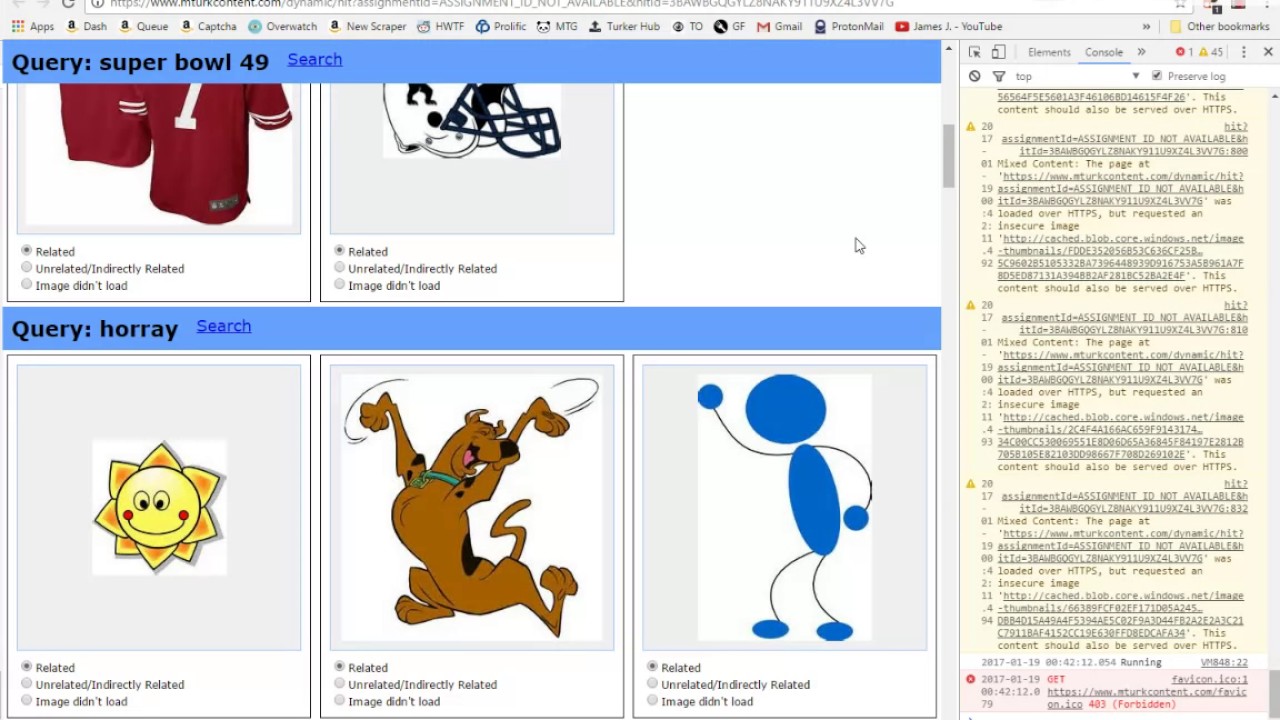Viewport: 1280px width, 720px height.
Task: Click the dancing Scooby-Doo thumbnail
Action: [471, 508]
